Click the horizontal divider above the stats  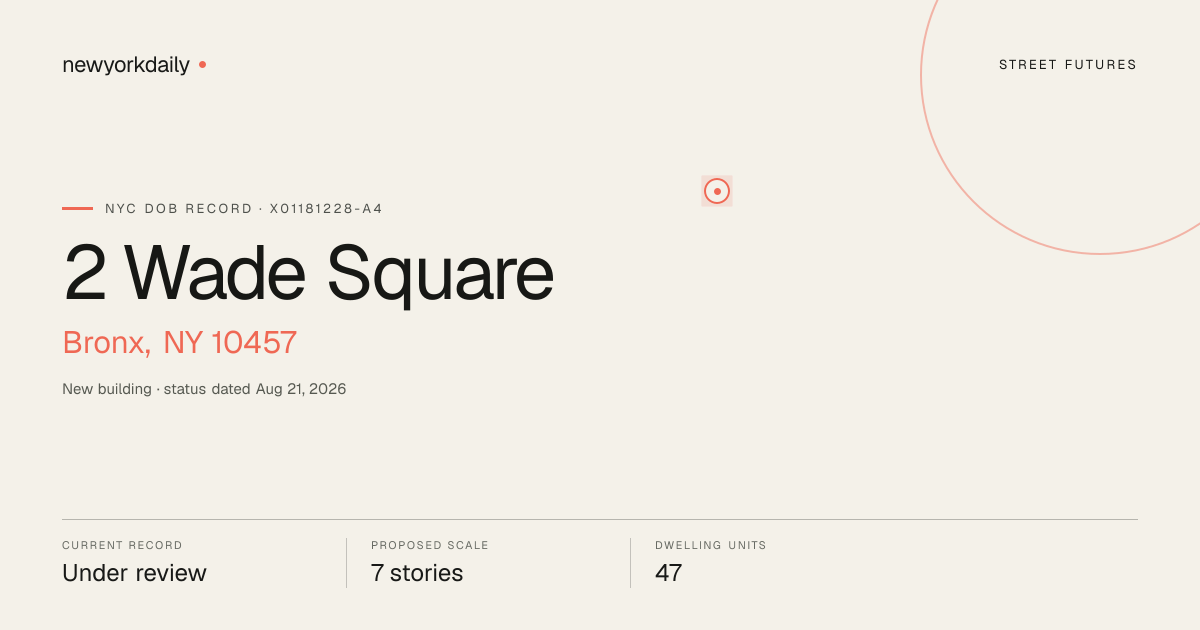pyautogui.click(x=600, y=519)
